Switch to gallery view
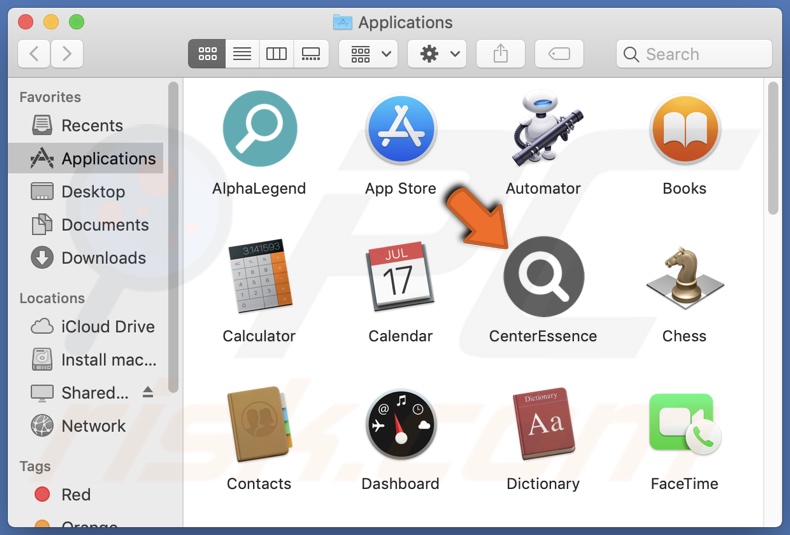 point(311,53)
